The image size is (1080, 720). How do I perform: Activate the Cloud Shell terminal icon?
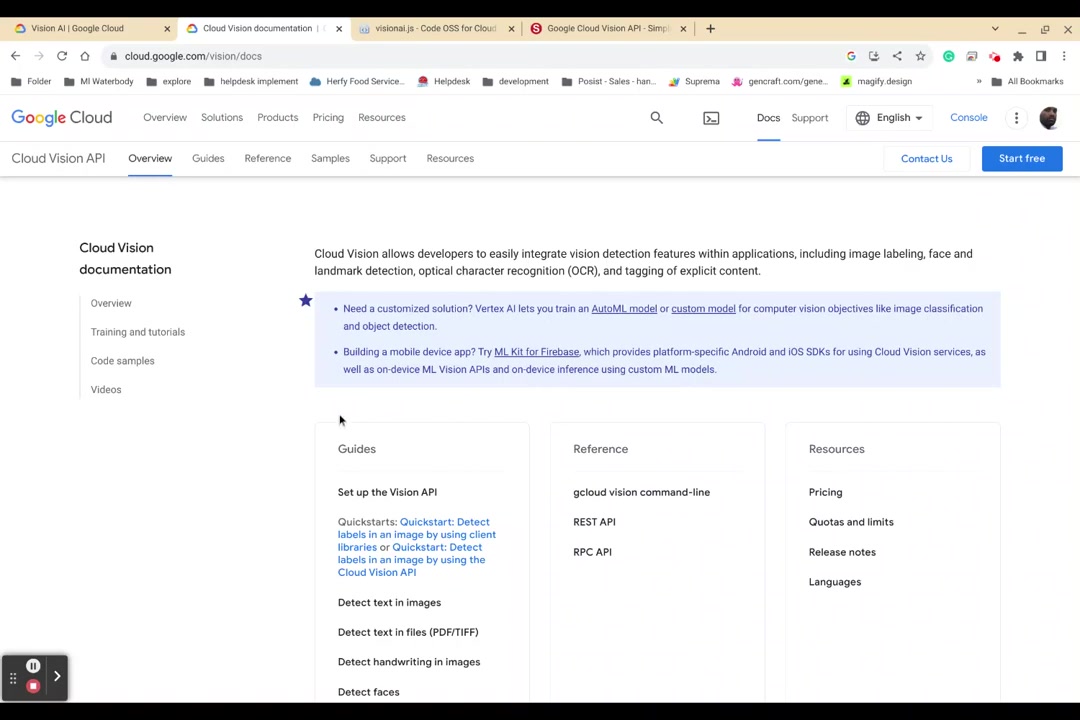711,117
